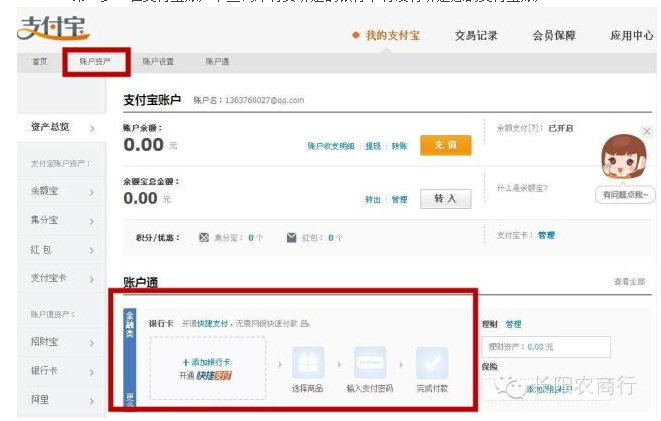This screenshot has width=661, height=421.
Task: Expand the chevron beside 红包 in sidebar
Action: pos(92,251)
